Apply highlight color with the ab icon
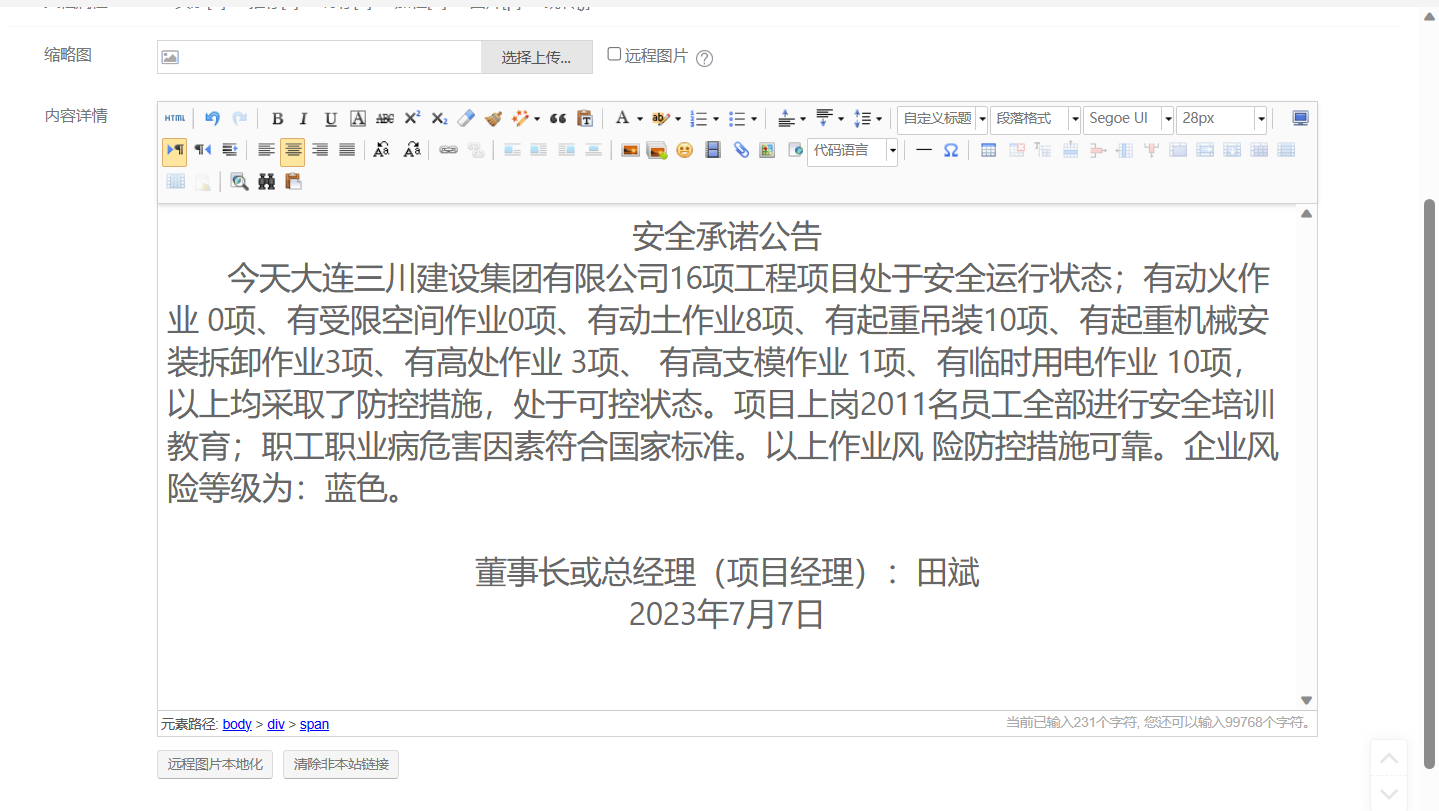 (660, 119)
